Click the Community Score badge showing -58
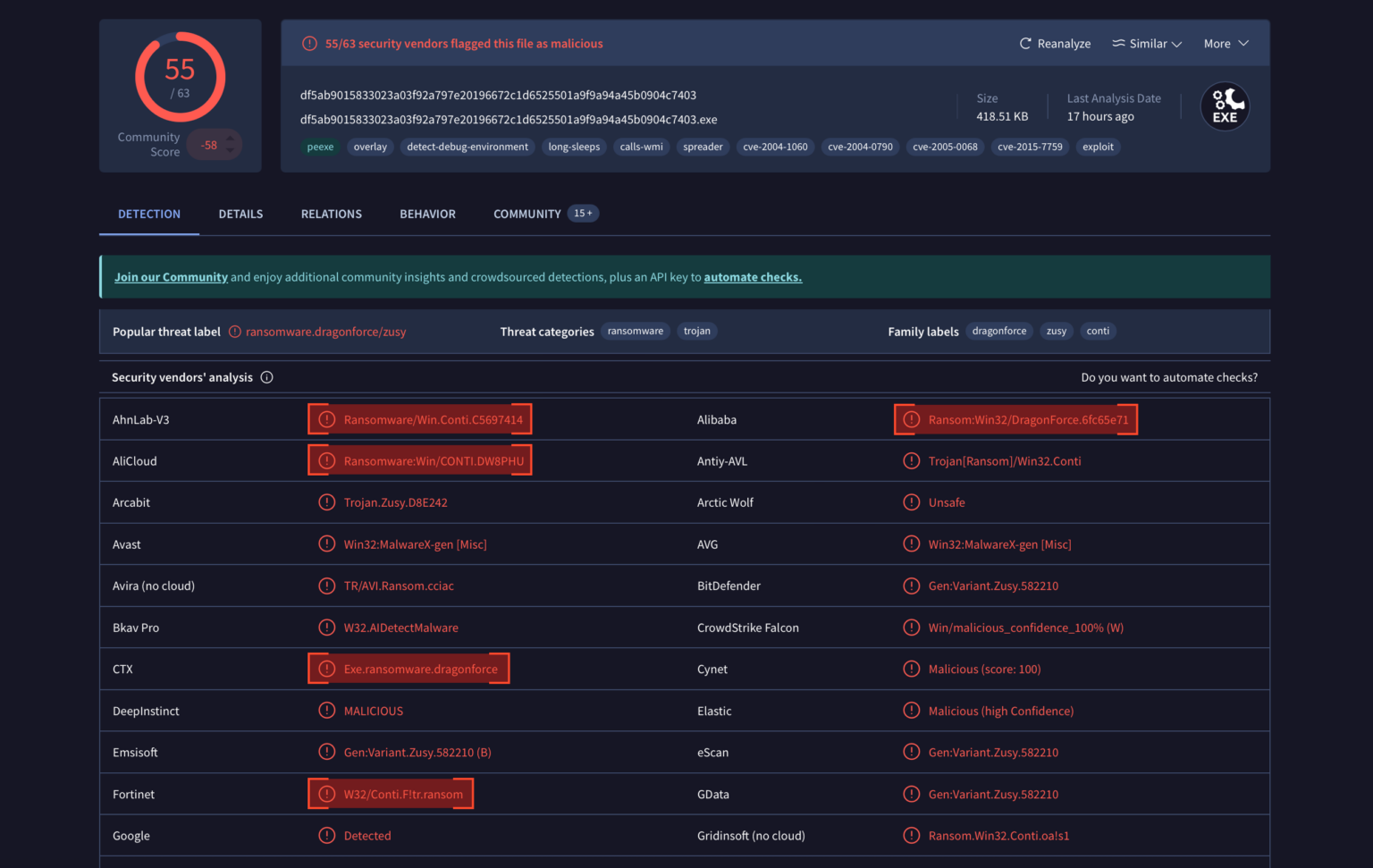The width and height of the screenshot is (1373, 868). pos(214,144)
